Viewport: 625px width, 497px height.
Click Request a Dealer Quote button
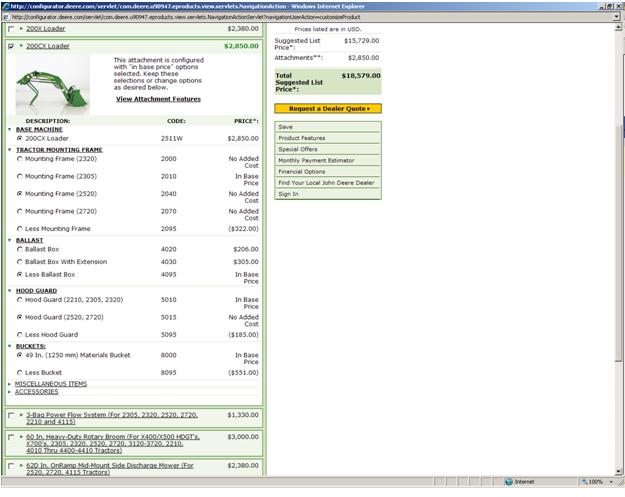pyautogui.click(x=328, y=109)
